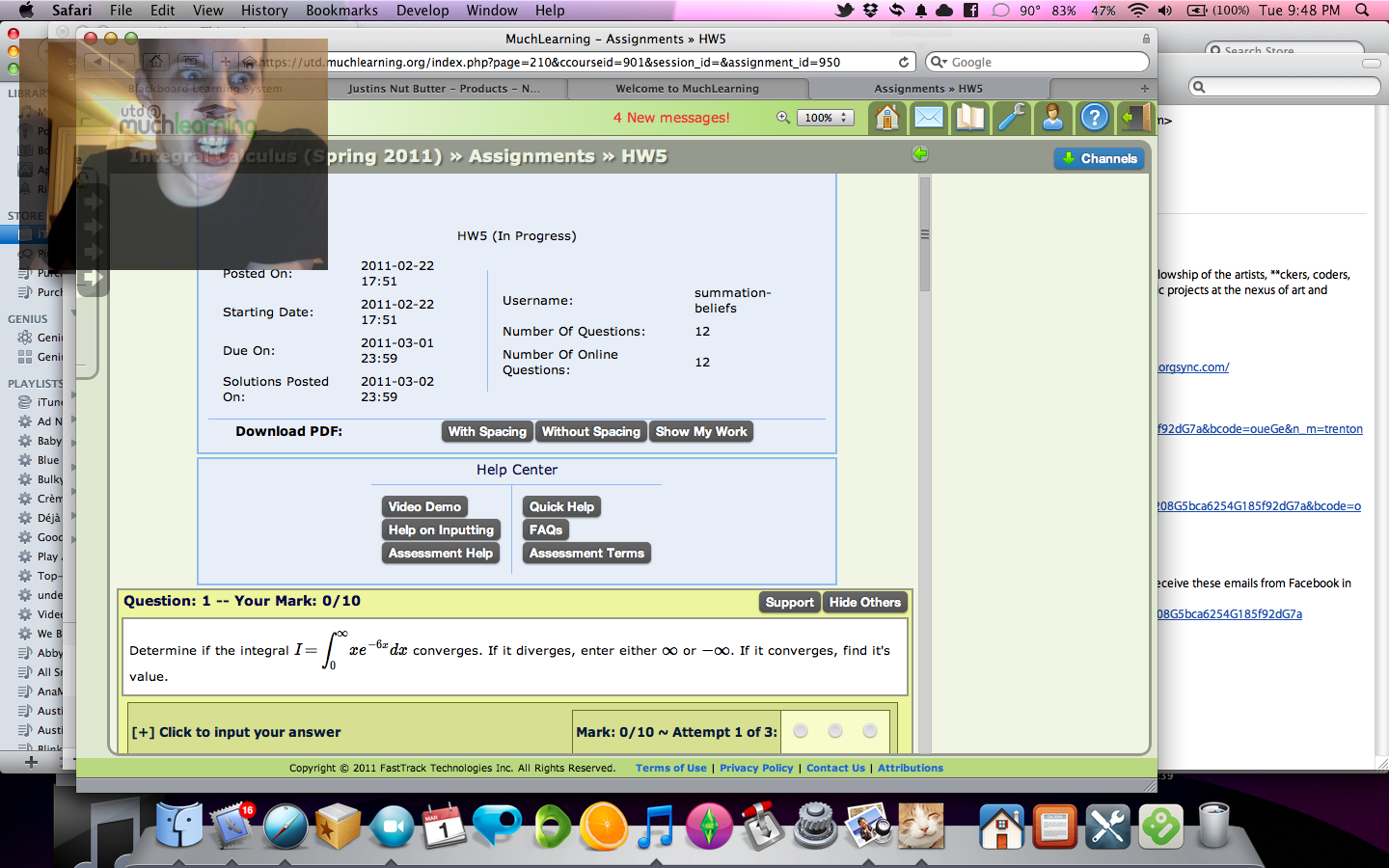Open the 'Privacy Policy' footer link

[756, 769]
